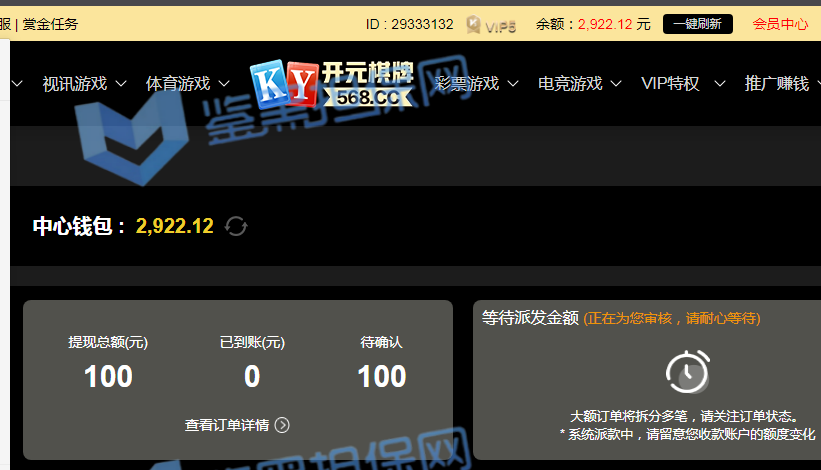This screenshot has width=821, height=470.
Task: View order details via 查看订单详情
Action: [x=227, y=425]
